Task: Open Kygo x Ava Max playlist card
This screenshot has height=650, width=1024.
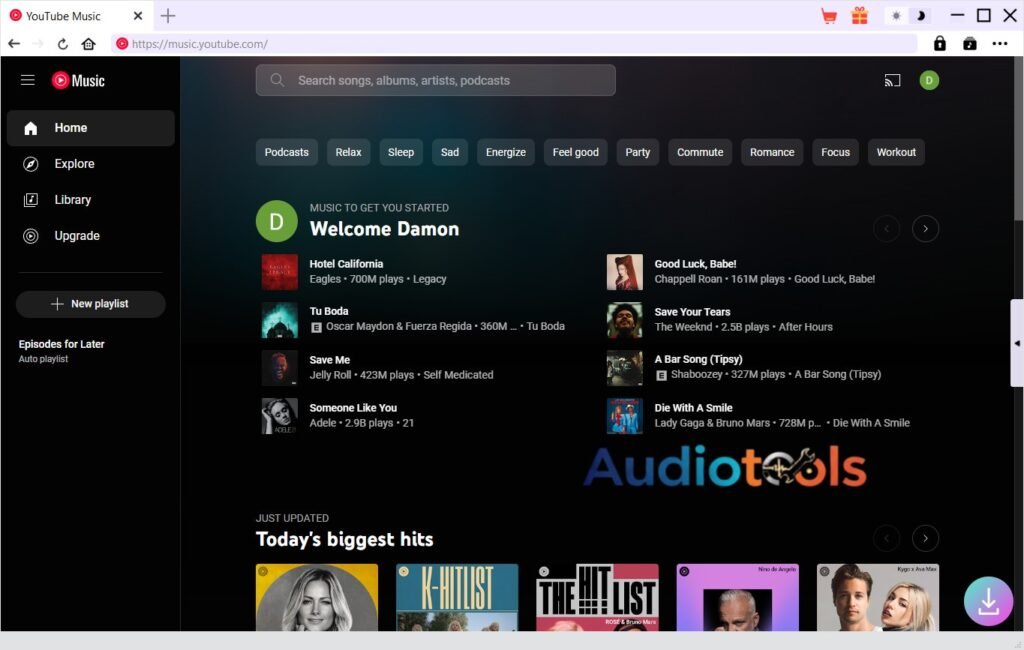Action: (878, 597)
